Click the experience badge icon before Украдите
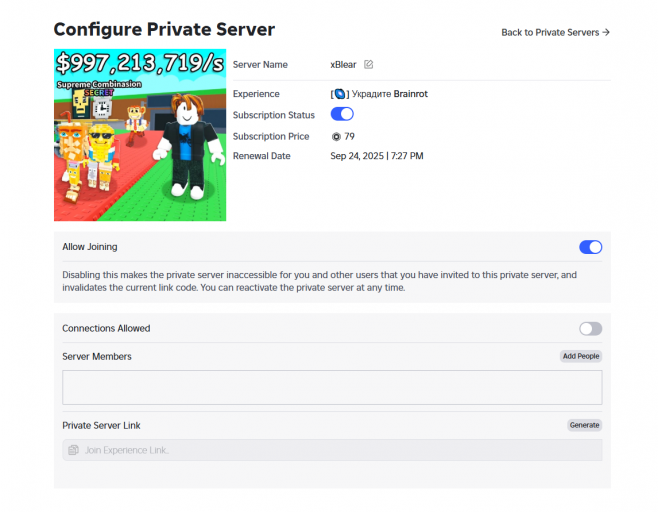Screen dimensions: 658x512 pos(339,94)
